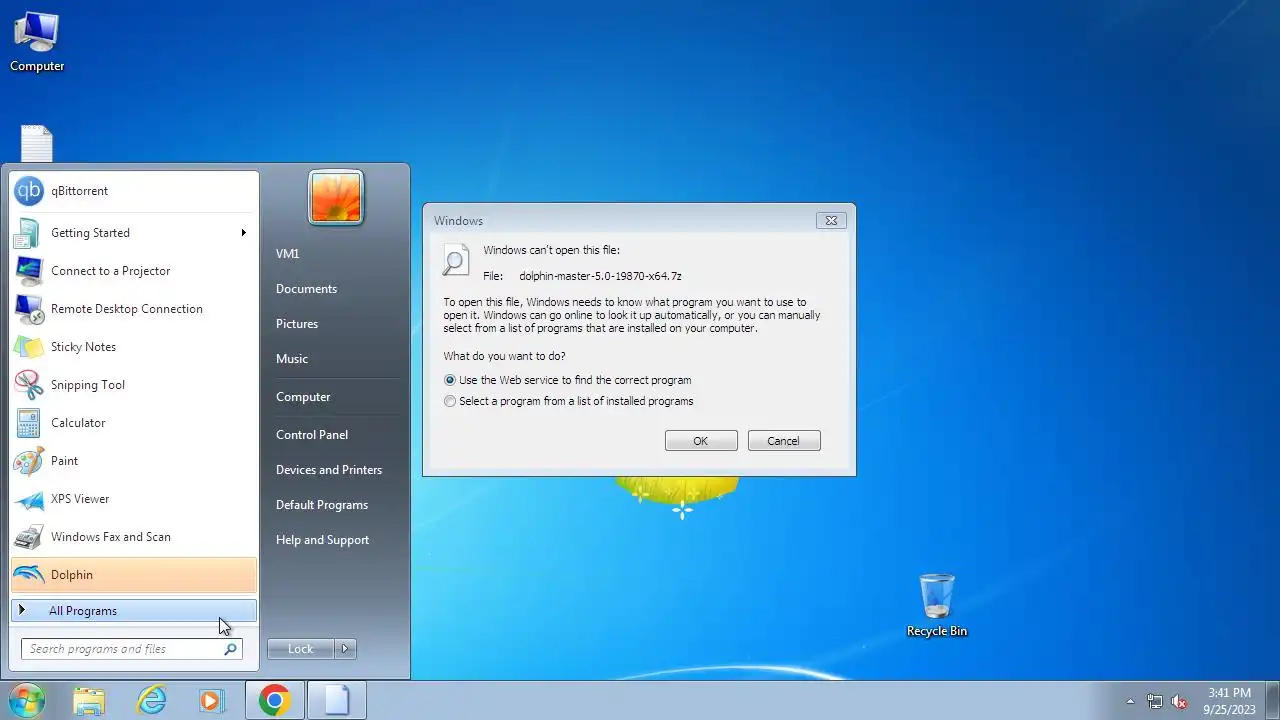Image resolution: width=1280 pixels, height=720 pixels.
Task: Click the user account picture
Action: point(336,197)
